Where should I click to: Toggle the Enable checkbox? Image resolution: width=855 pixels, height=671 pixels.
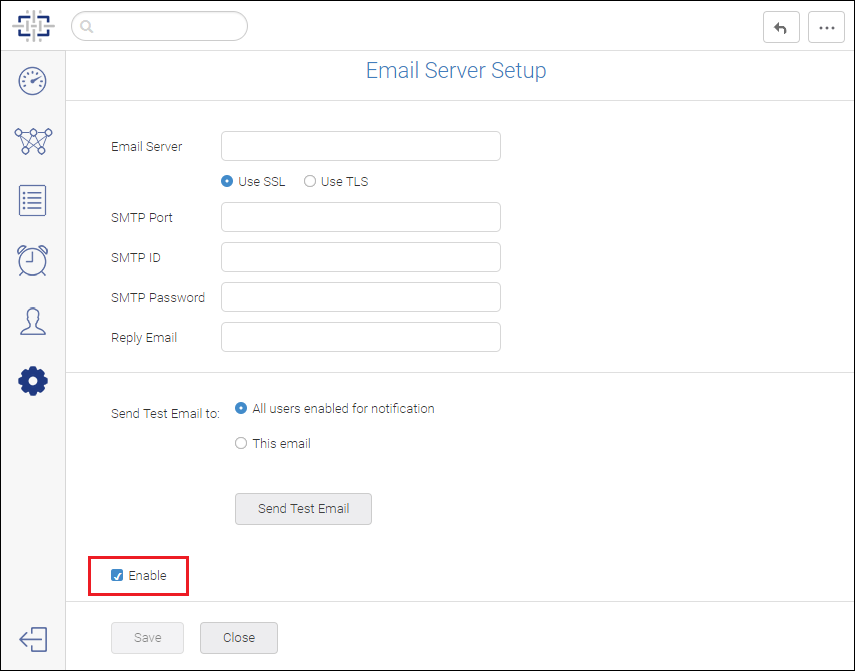117,575
